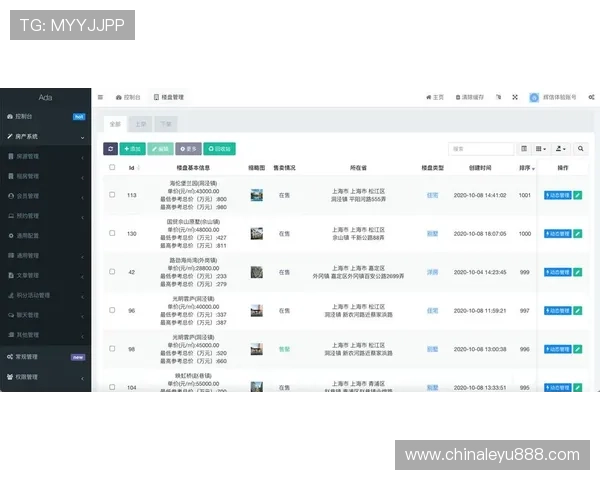600x480 pixels.
Task: Click the 主页 home link
Action: point(435,97)
